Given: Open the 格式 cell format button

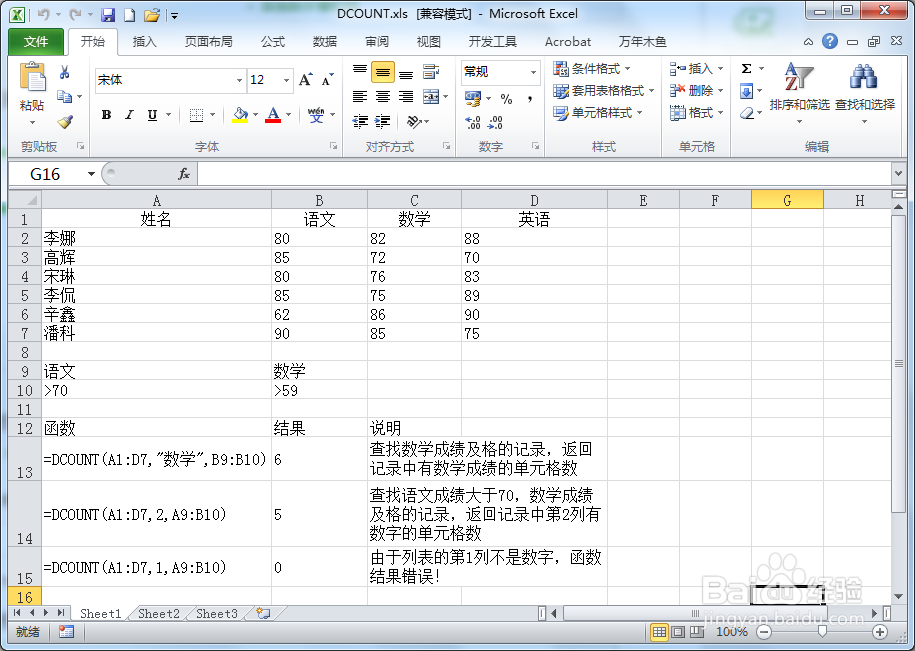Looking at the screenshot, I should (x=697, y=113).
